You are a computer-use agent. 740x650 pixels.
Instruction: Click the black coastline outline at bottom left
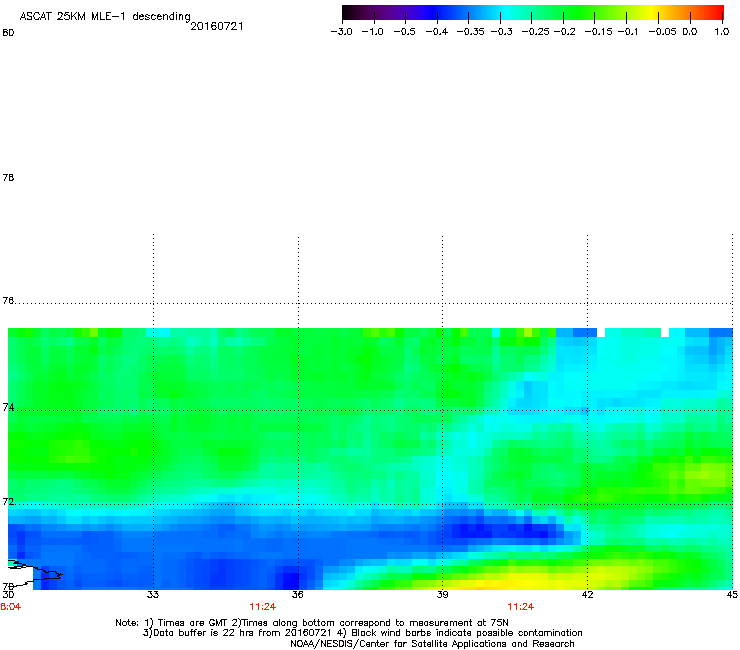35,574
